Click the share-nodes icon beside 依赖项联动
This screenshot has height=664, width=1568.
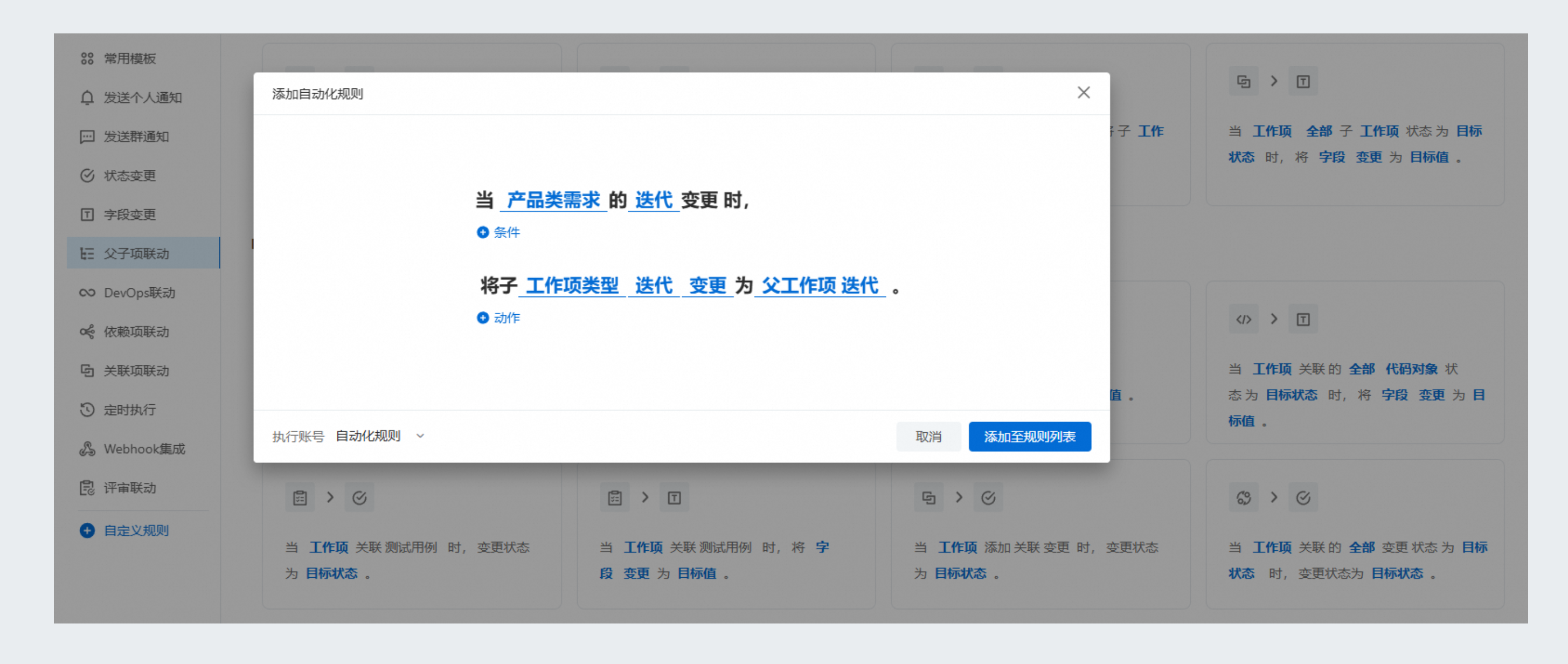pos(87,331)
